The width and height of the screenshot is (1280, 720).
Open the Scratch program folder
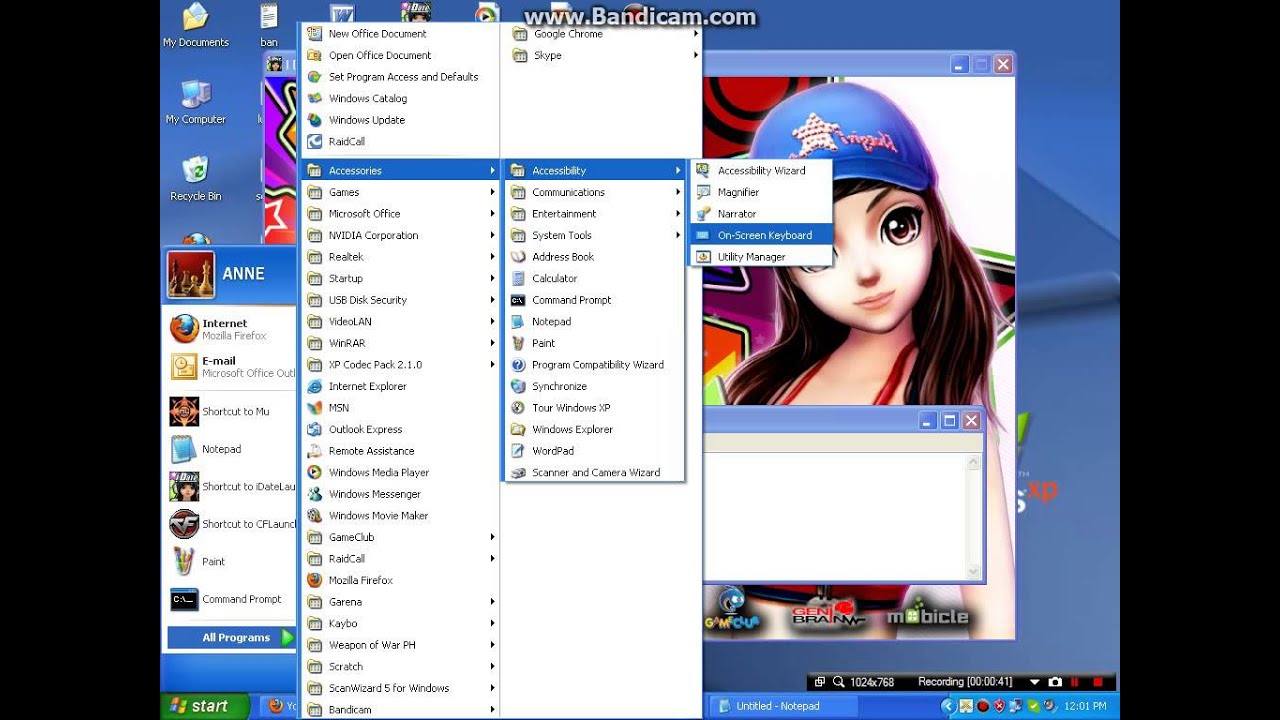(x=400, y=667)
